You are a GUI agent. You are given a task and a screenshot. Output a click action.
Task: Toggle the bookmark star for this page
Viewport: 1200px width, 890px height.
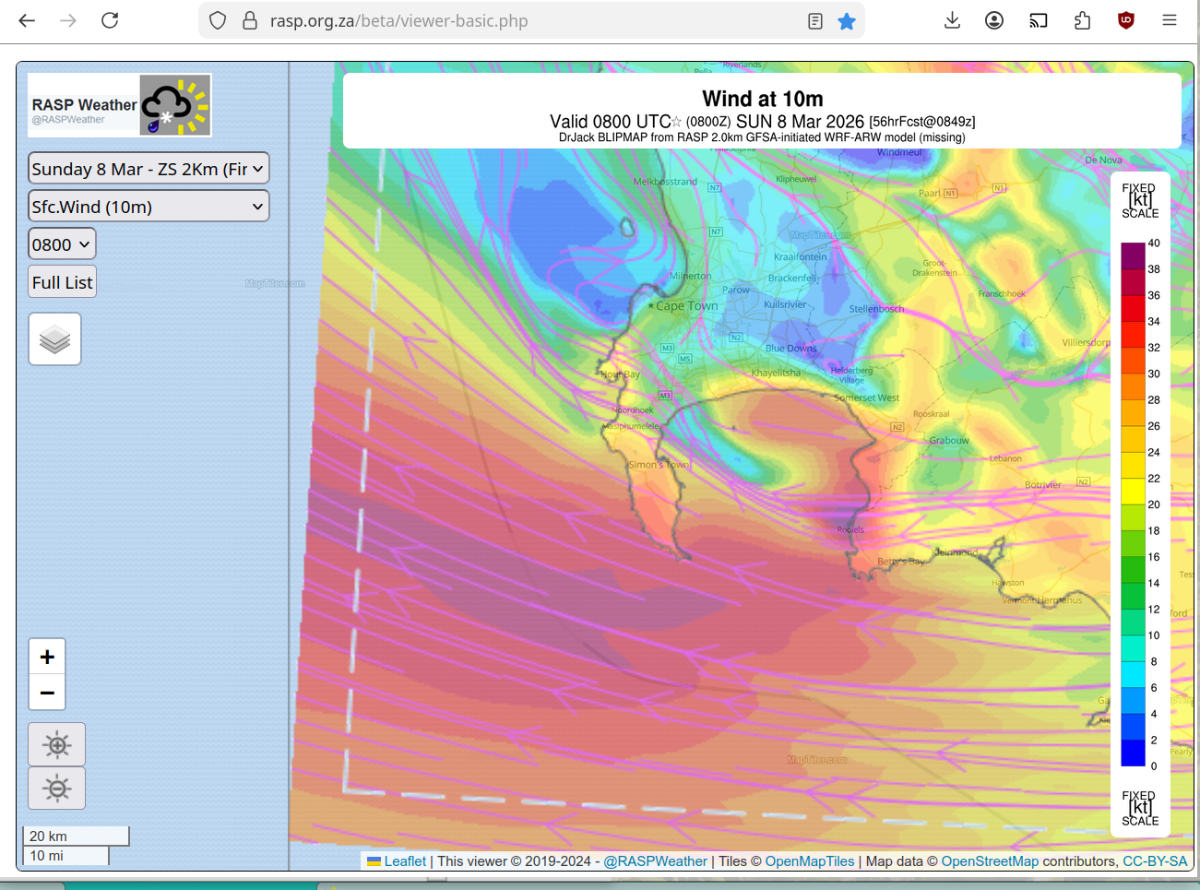846,21
